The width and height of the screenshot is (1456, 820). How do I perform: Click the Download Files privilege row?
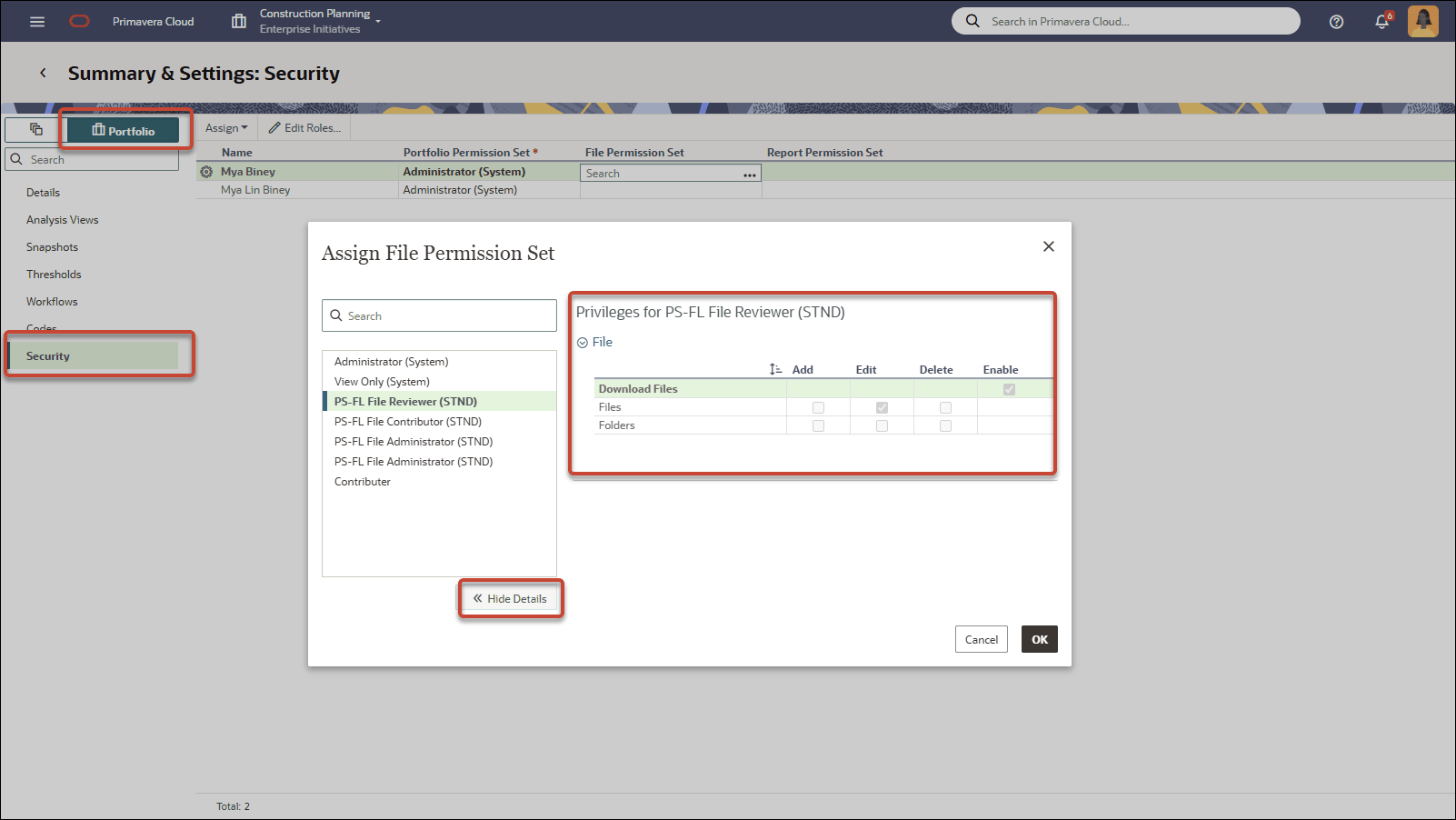[x=823, y=389]
